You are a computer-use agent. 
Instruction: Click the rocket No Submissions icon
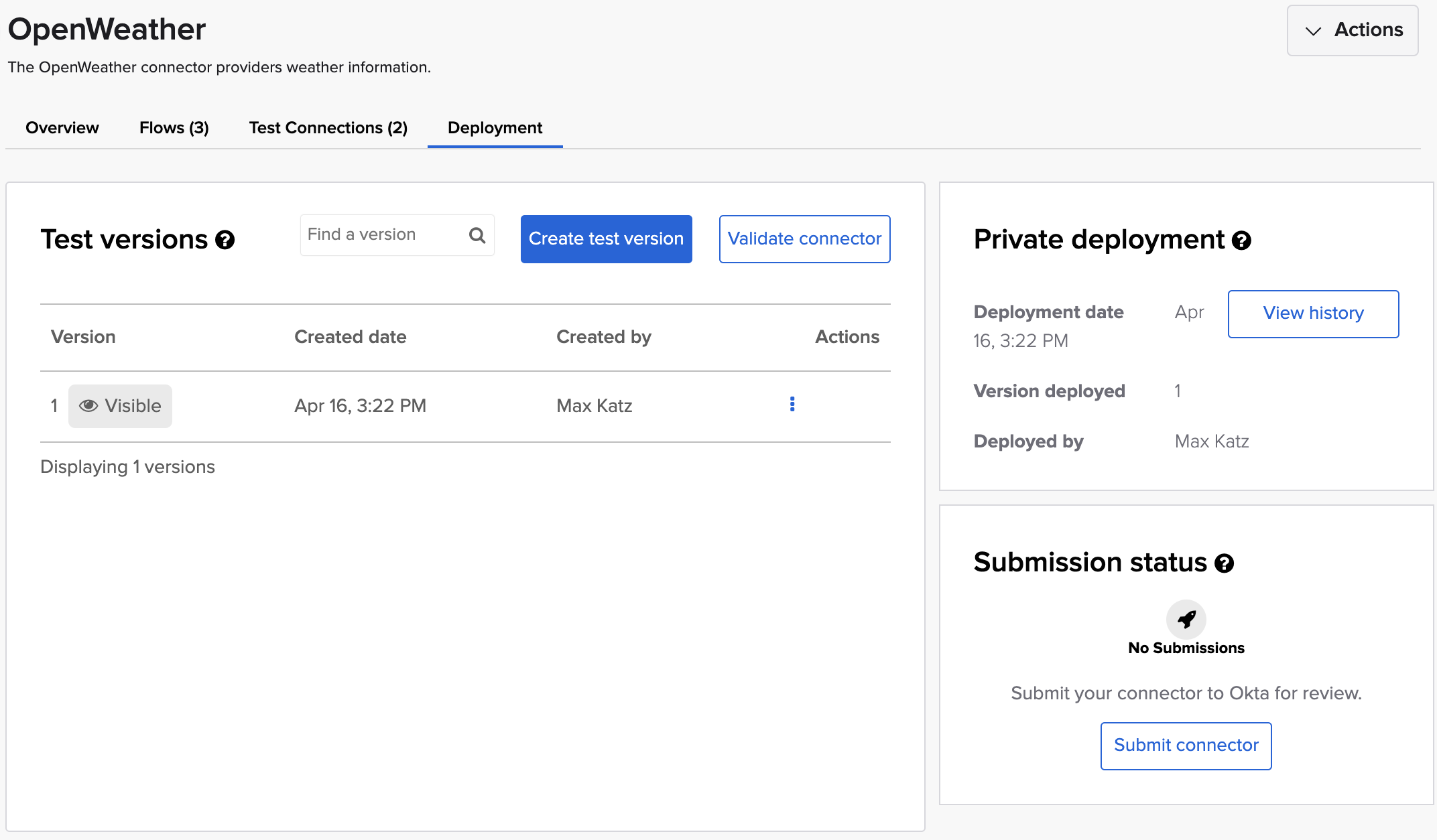pos(1186,620)
